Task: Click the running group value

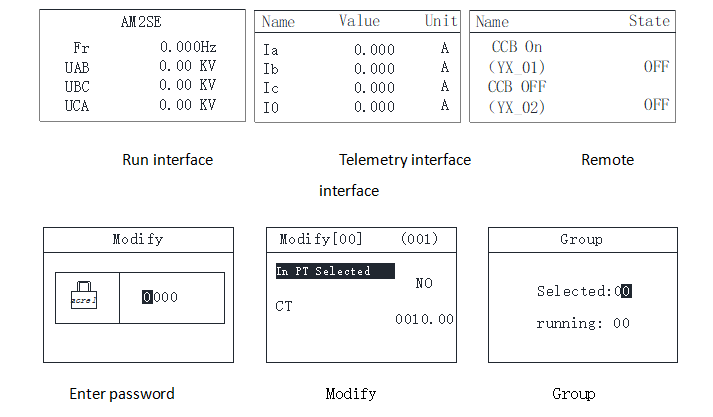Action: tap(621, 323)
